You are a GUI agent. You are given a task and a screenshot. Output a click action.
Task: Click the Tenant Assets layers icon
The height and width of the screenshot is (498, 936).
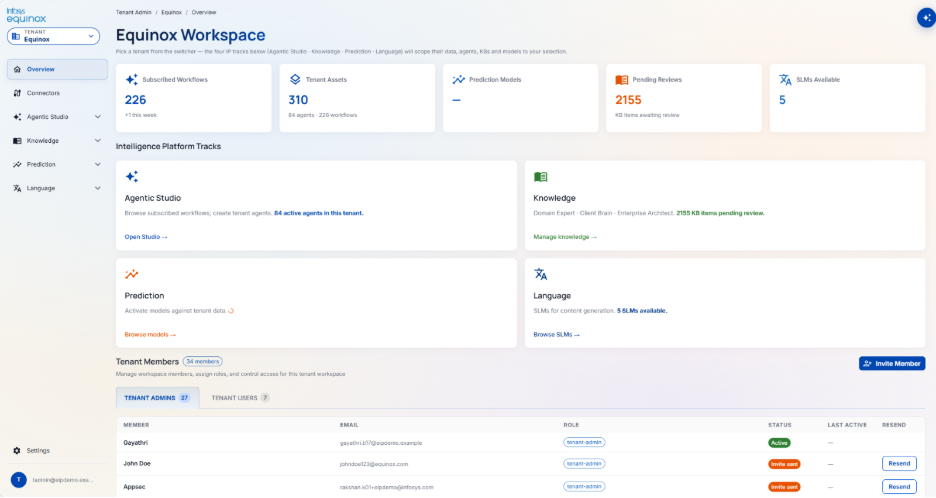[x=295, y=79]
